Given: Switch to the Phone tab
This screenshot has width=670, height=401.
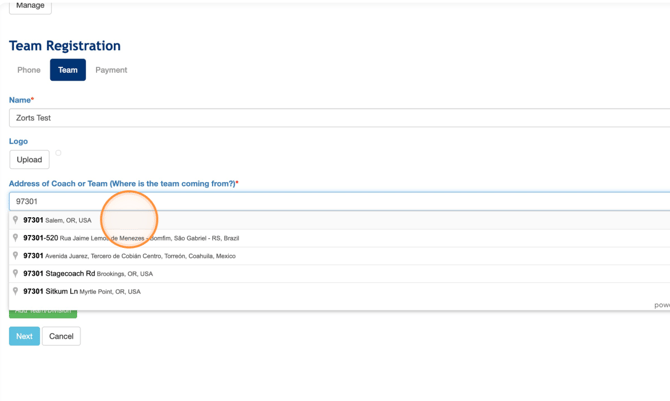Looking at the screenshot, I should (29, 70).
